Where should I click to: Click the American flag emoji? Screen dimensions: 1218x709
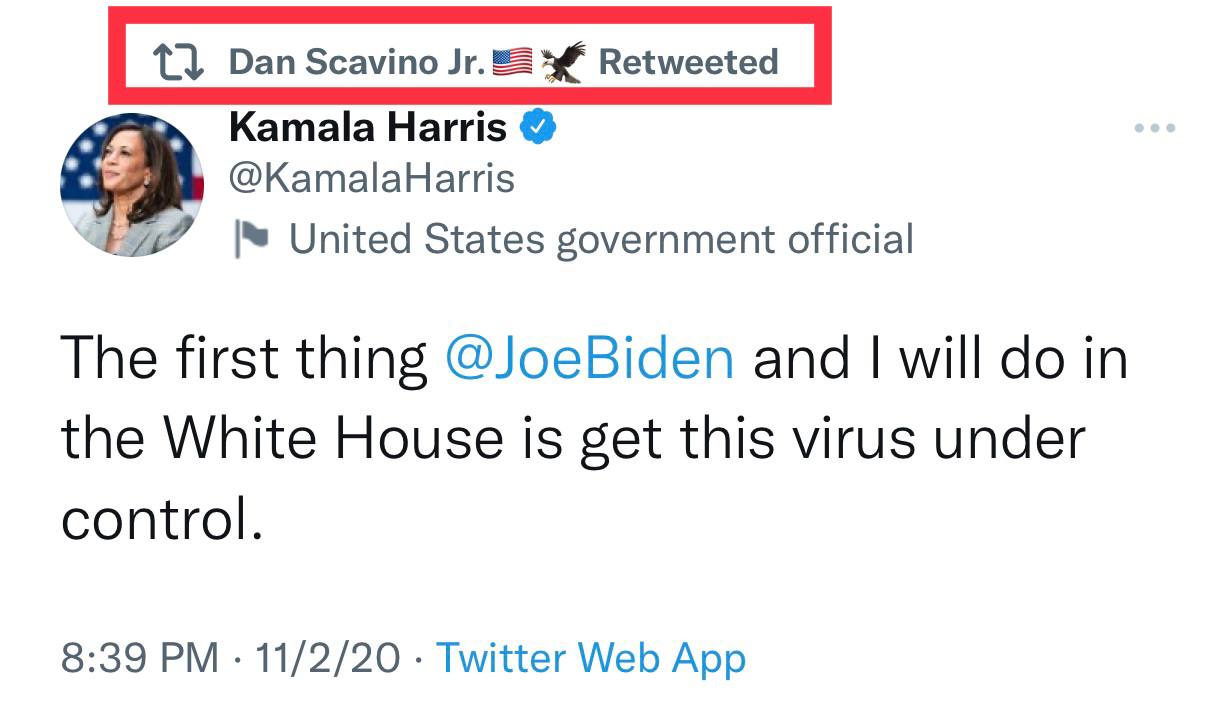(x=512, y=62)
